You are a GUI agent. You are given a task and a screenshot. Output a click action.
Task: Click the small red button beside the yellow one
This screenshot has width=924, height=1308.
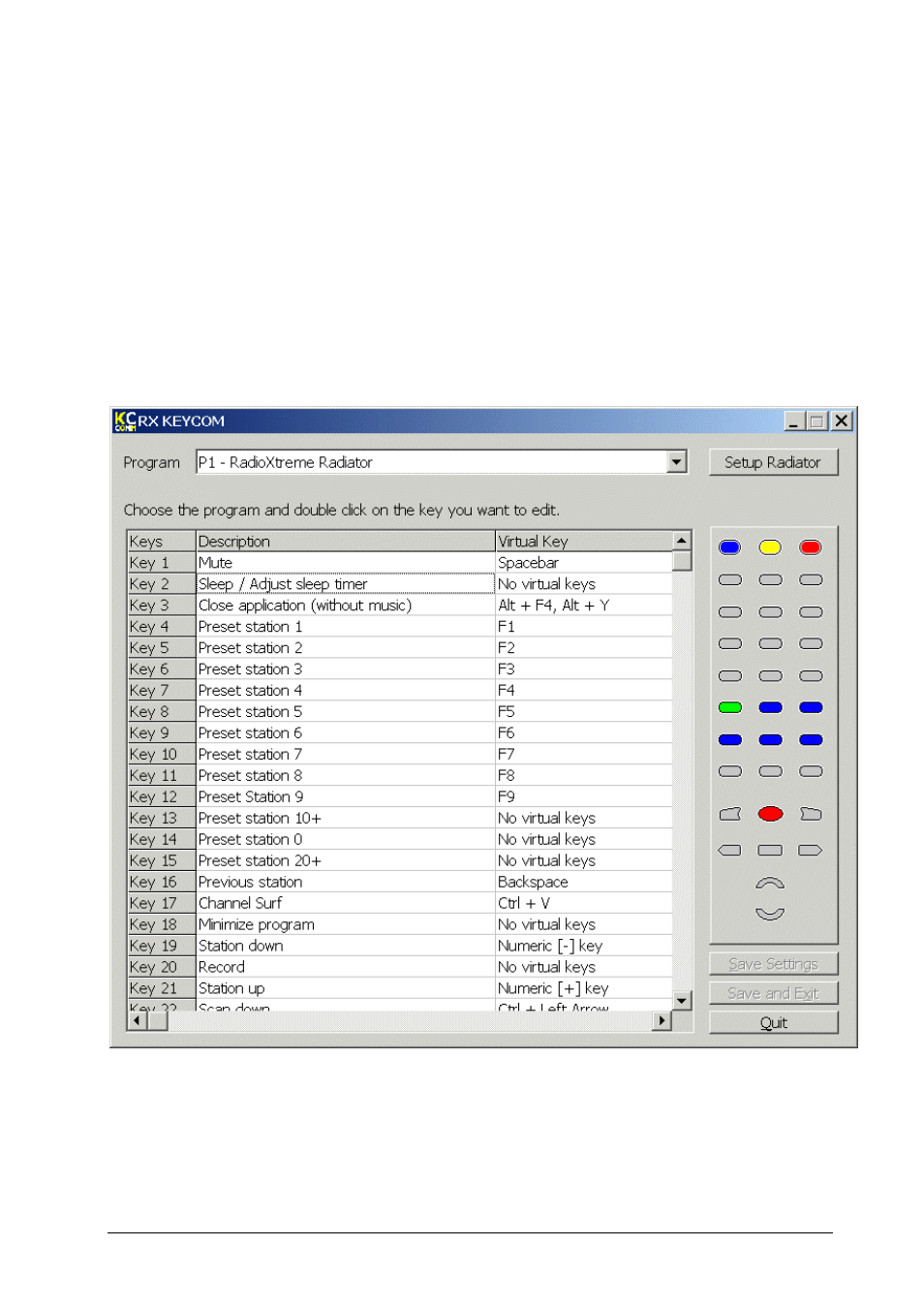click(x=811, y=547)
